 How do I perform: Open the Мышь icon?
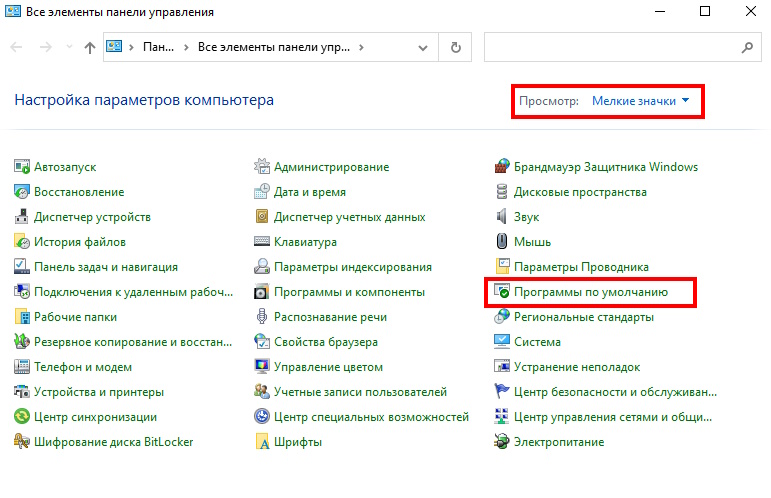502,242
